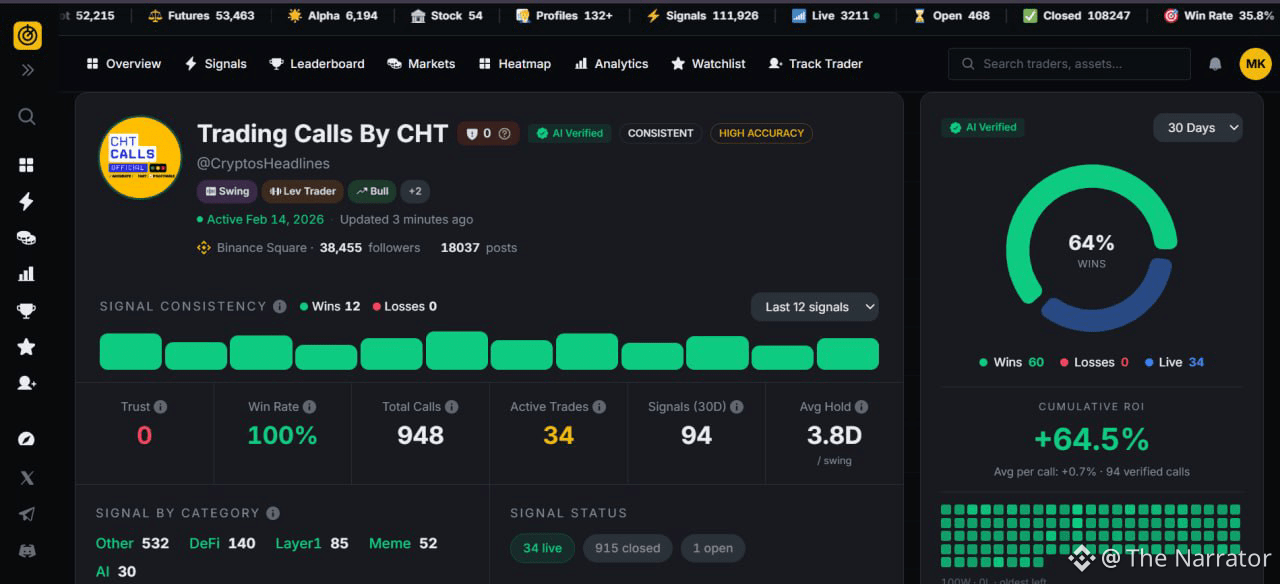Image resolution: width=1280 pixels, height=584 pixels.
Task: Select the Bull tag
Action: pyautogui.click(x=372, y=191)
